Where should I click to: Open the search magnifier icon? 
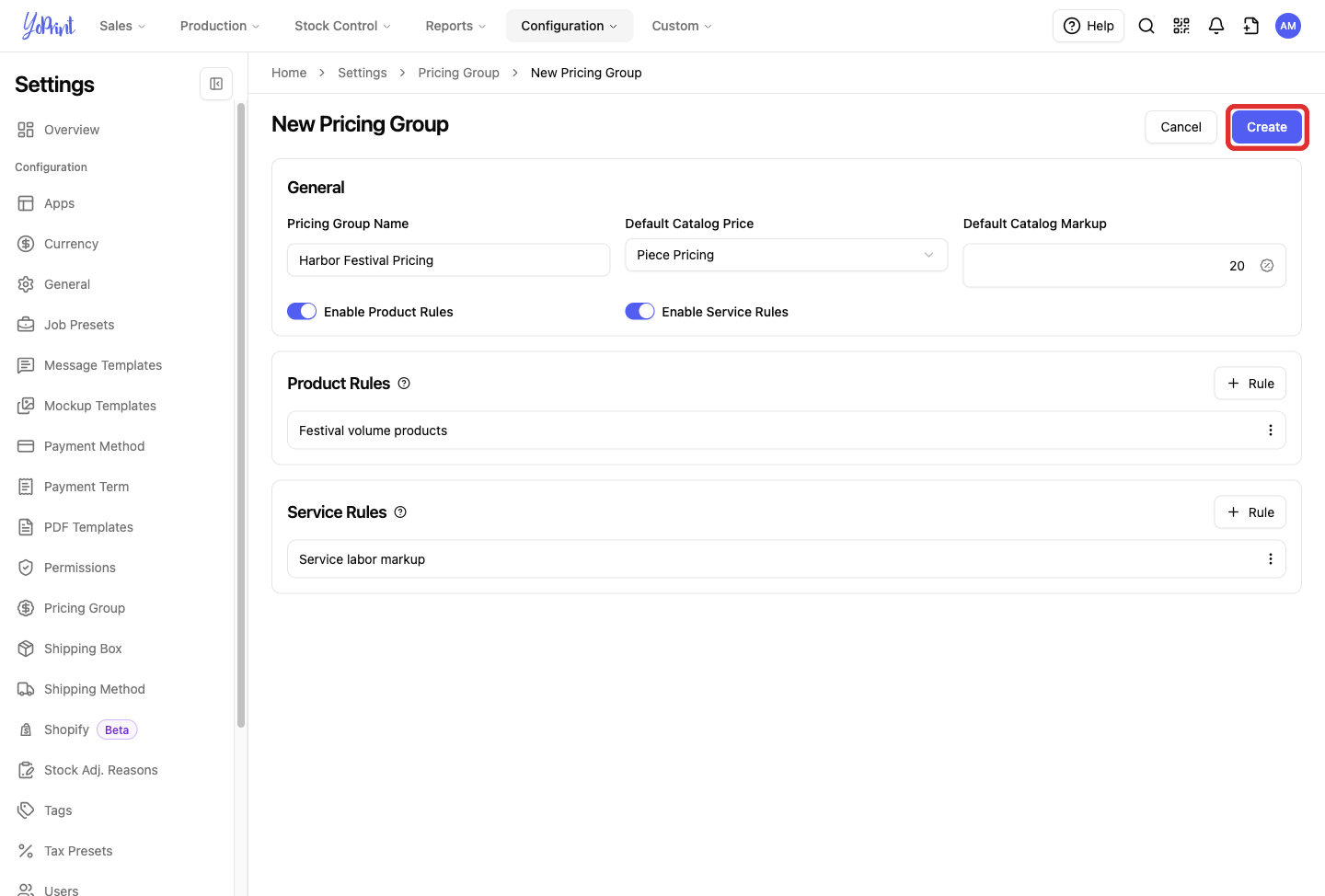pos(1146,26)
